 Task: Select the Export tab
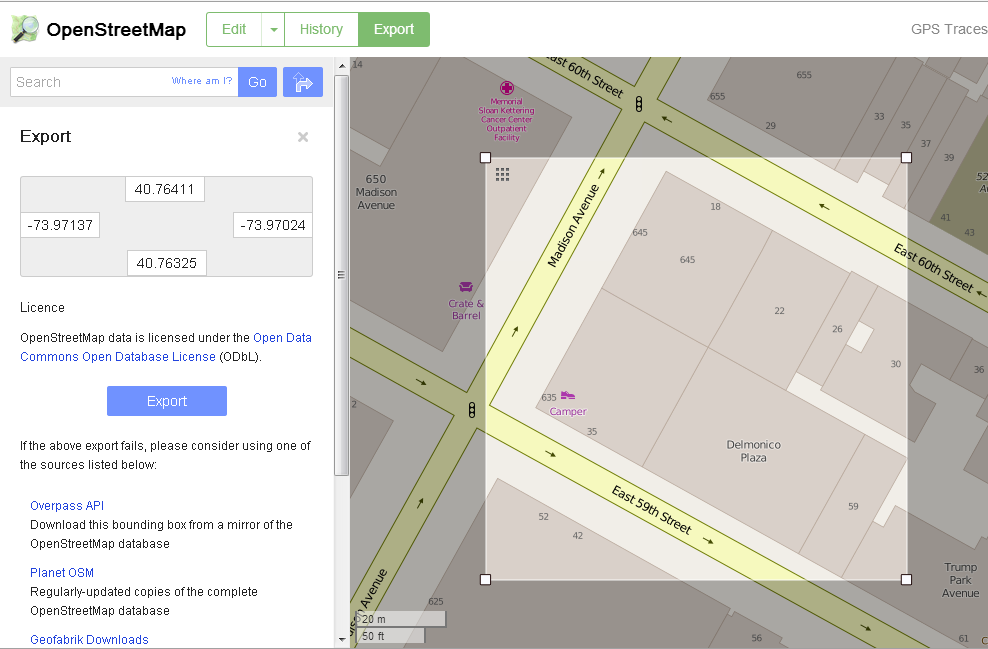click(x=394, y=30)
